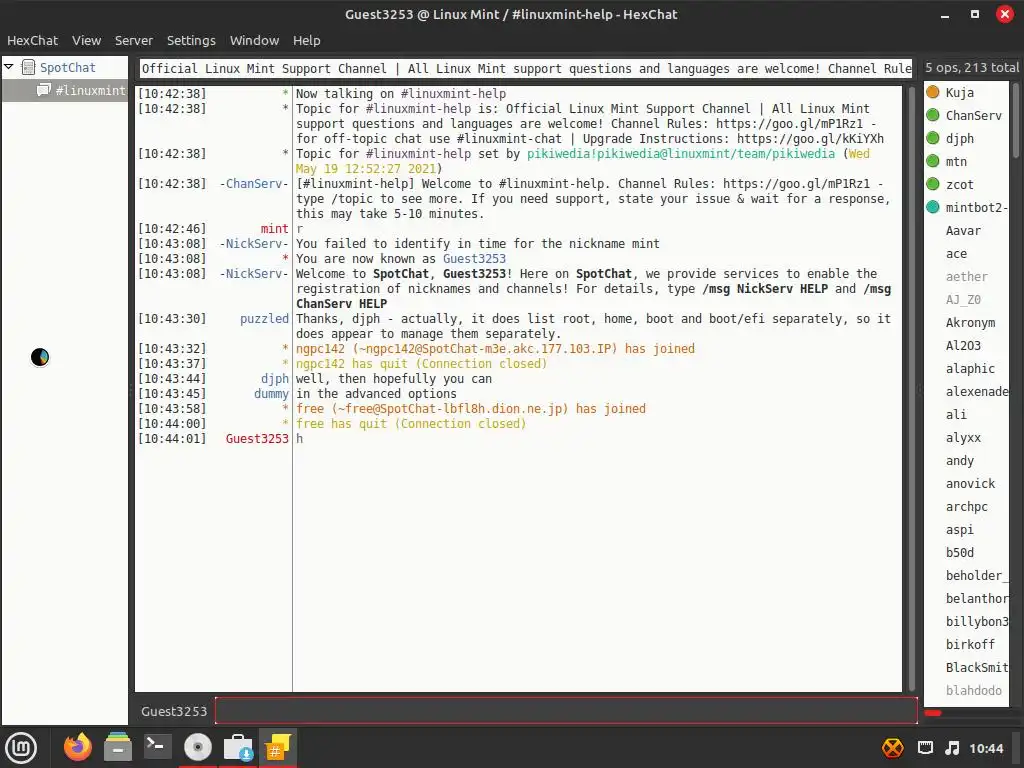Select user Kuja in user list

(959, 93)
